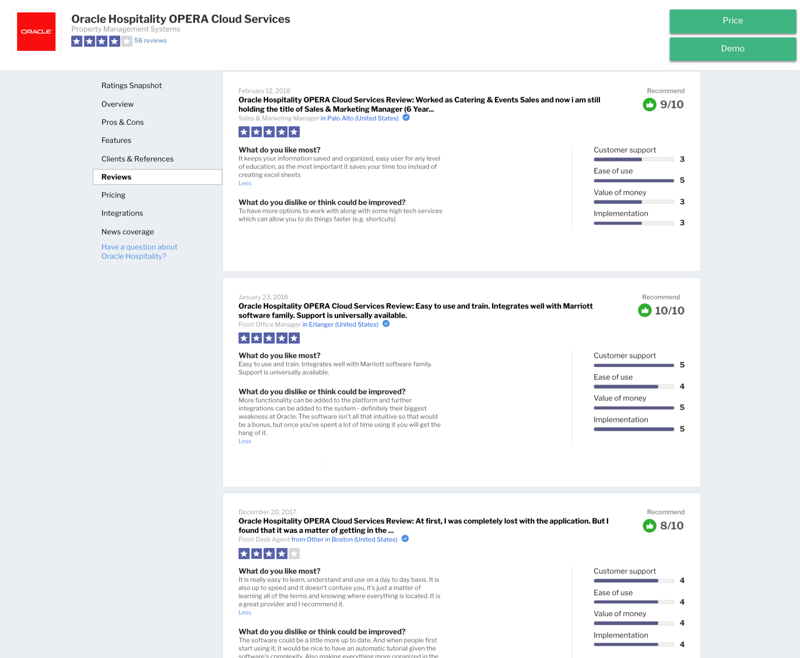The width and height of the screenshot is (800, 658).
Task: Click the 'January 23, 2018' date
Action: click(263, 297)
